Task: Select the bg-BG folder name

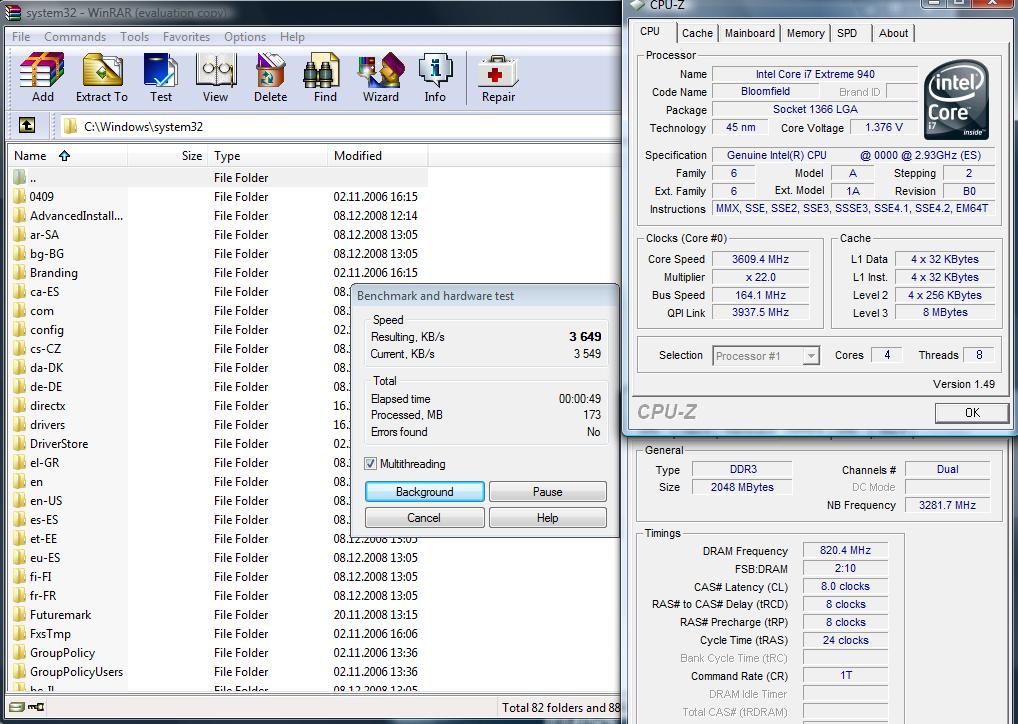Action: (47, 254)
